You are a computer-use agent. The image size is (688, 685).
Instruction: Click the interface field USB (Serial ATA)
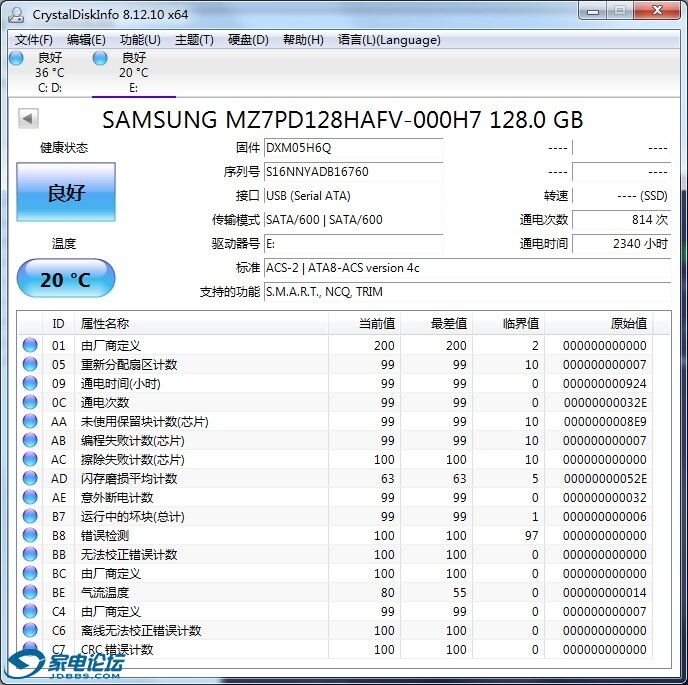(353, 196)
